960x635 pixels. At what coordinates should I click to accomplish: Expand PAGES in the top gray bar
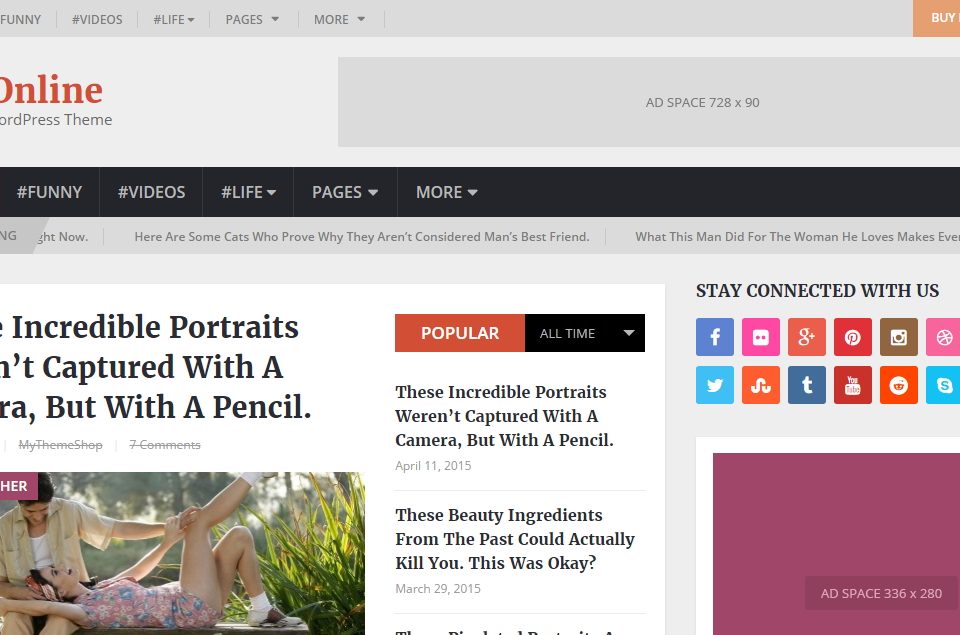pyautogui.click(x=252, y=20)
